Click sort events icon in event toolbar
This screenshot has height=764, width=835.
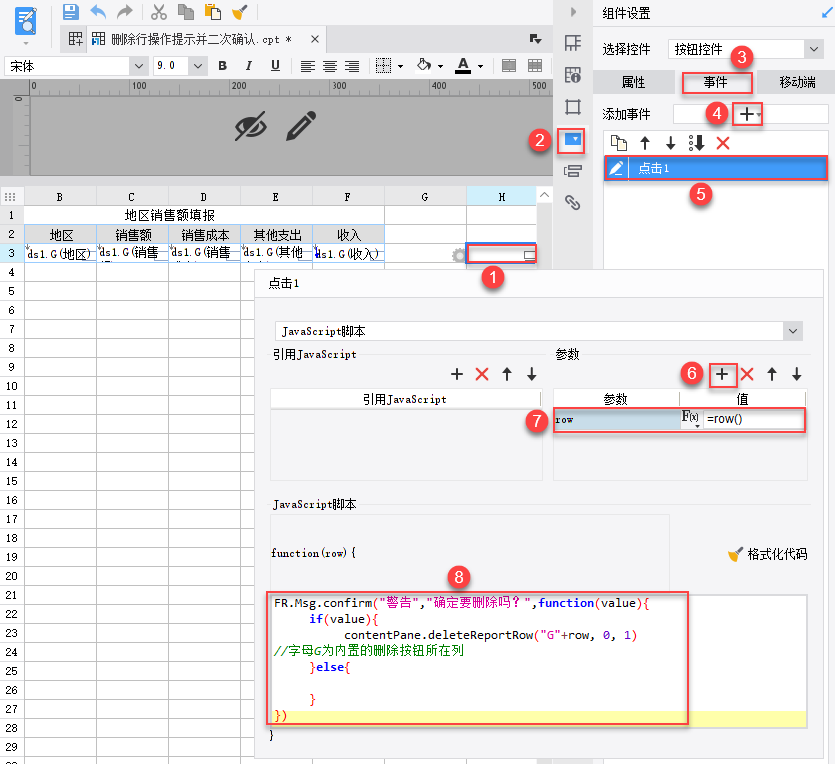tap(696, 143)
